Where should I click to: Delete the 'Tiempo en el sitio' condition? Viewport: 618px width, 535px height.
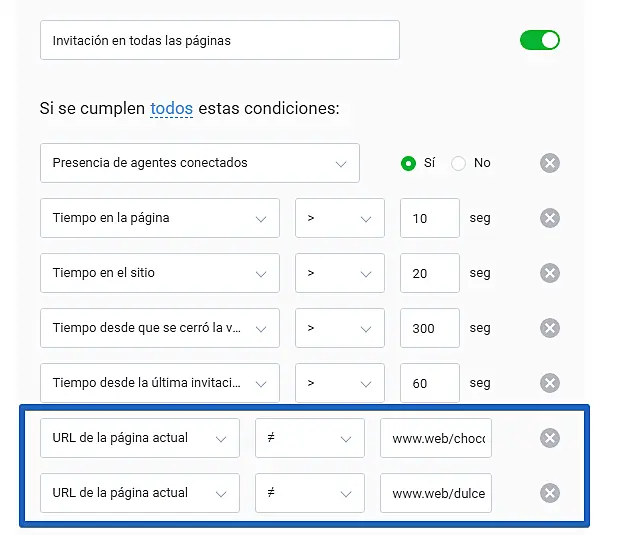click(x=549, y=273)
